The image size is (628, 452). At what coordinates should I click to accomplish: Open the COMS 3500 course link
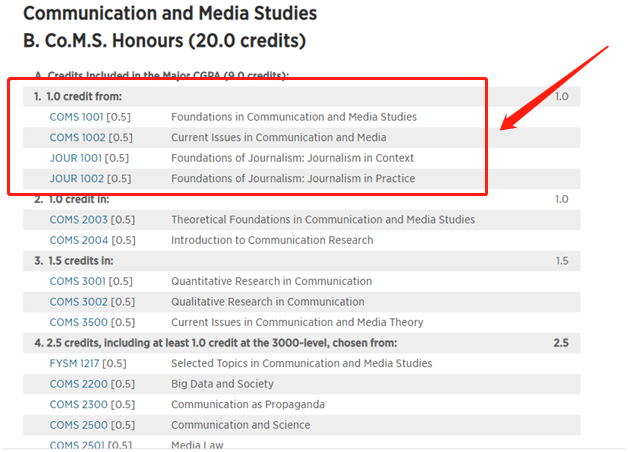(x=78, y=322)
